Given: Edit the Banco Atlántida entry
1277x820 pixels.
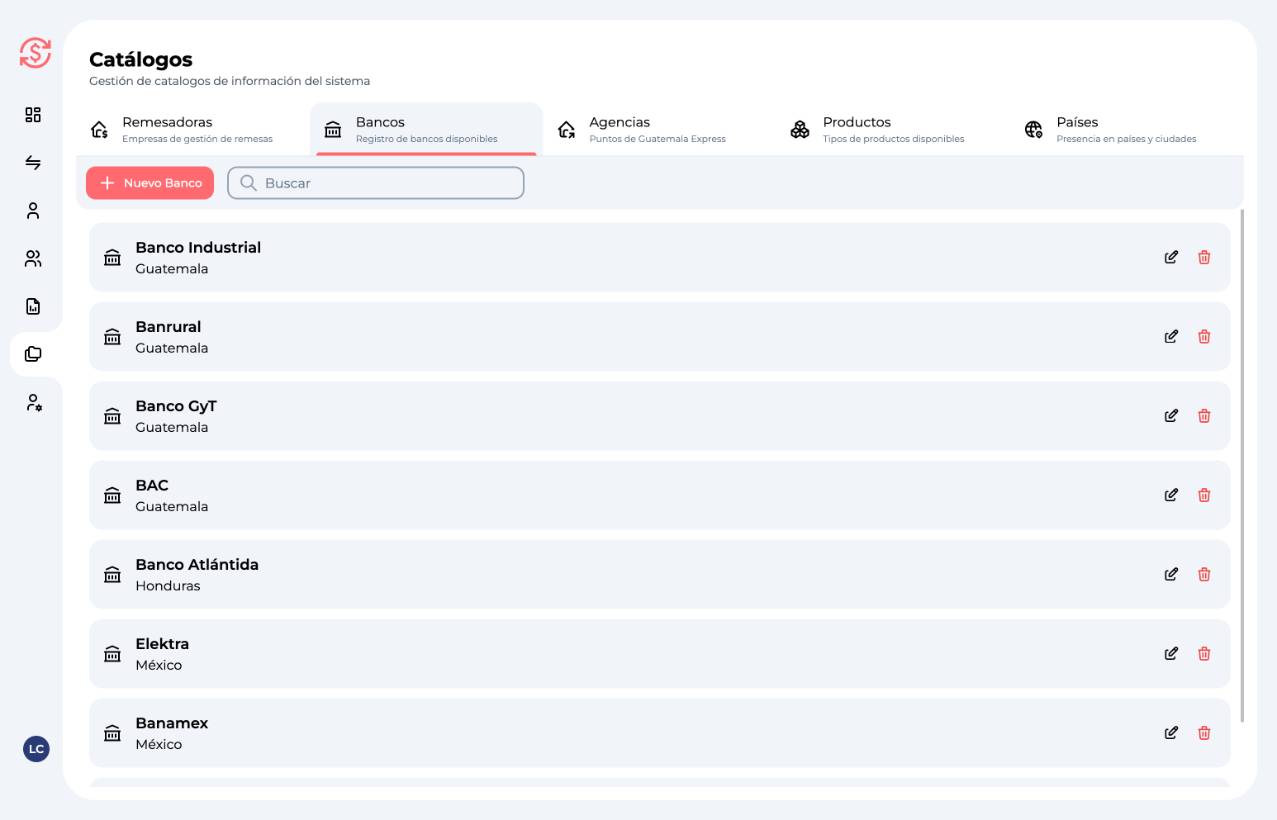Looking at the screenshot, I should pyautogui.click(x=1171, y=574).
